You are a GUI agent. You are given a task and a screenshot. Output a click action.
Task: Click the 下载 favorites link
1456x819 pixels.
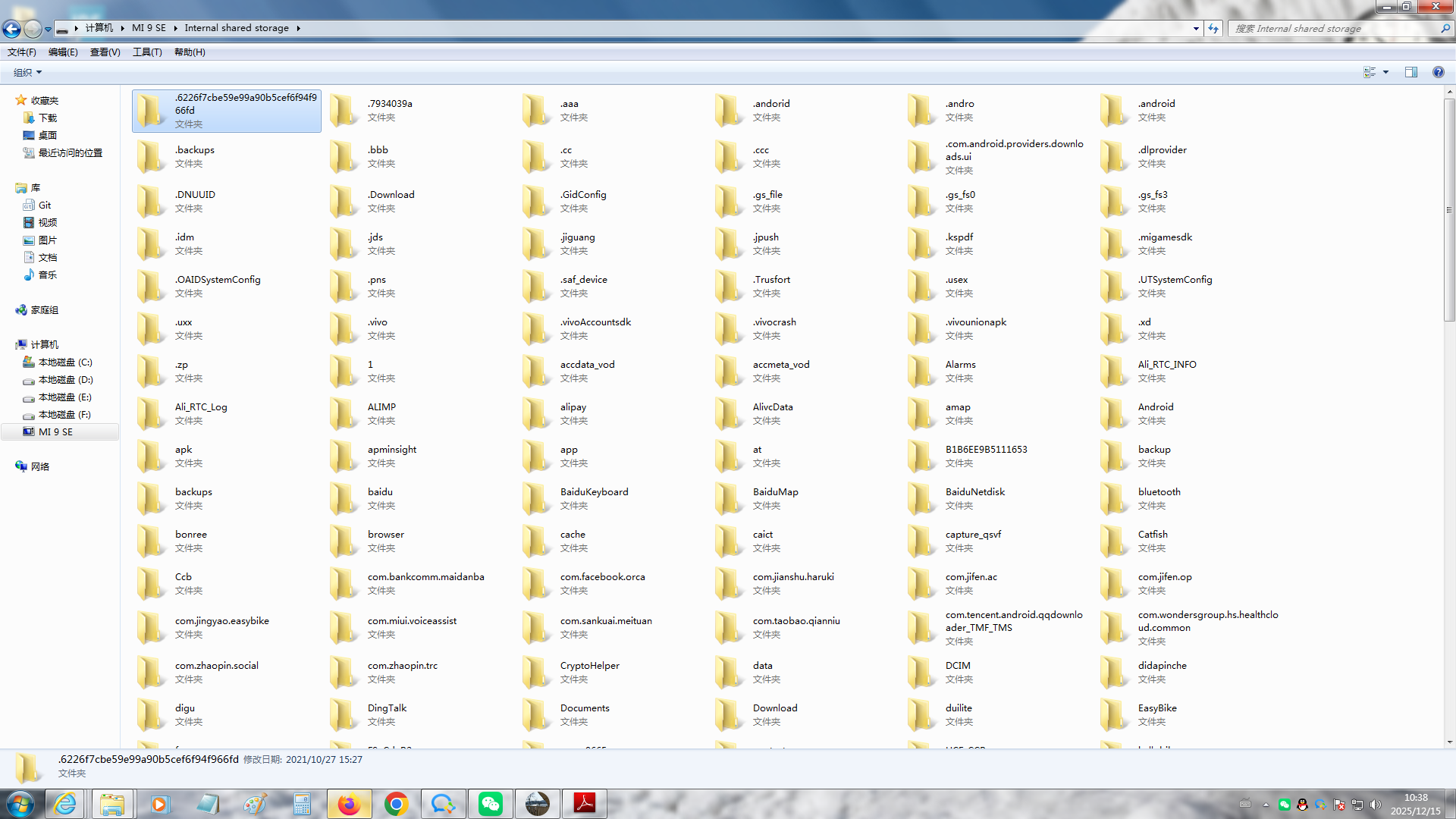click(48, 118)
